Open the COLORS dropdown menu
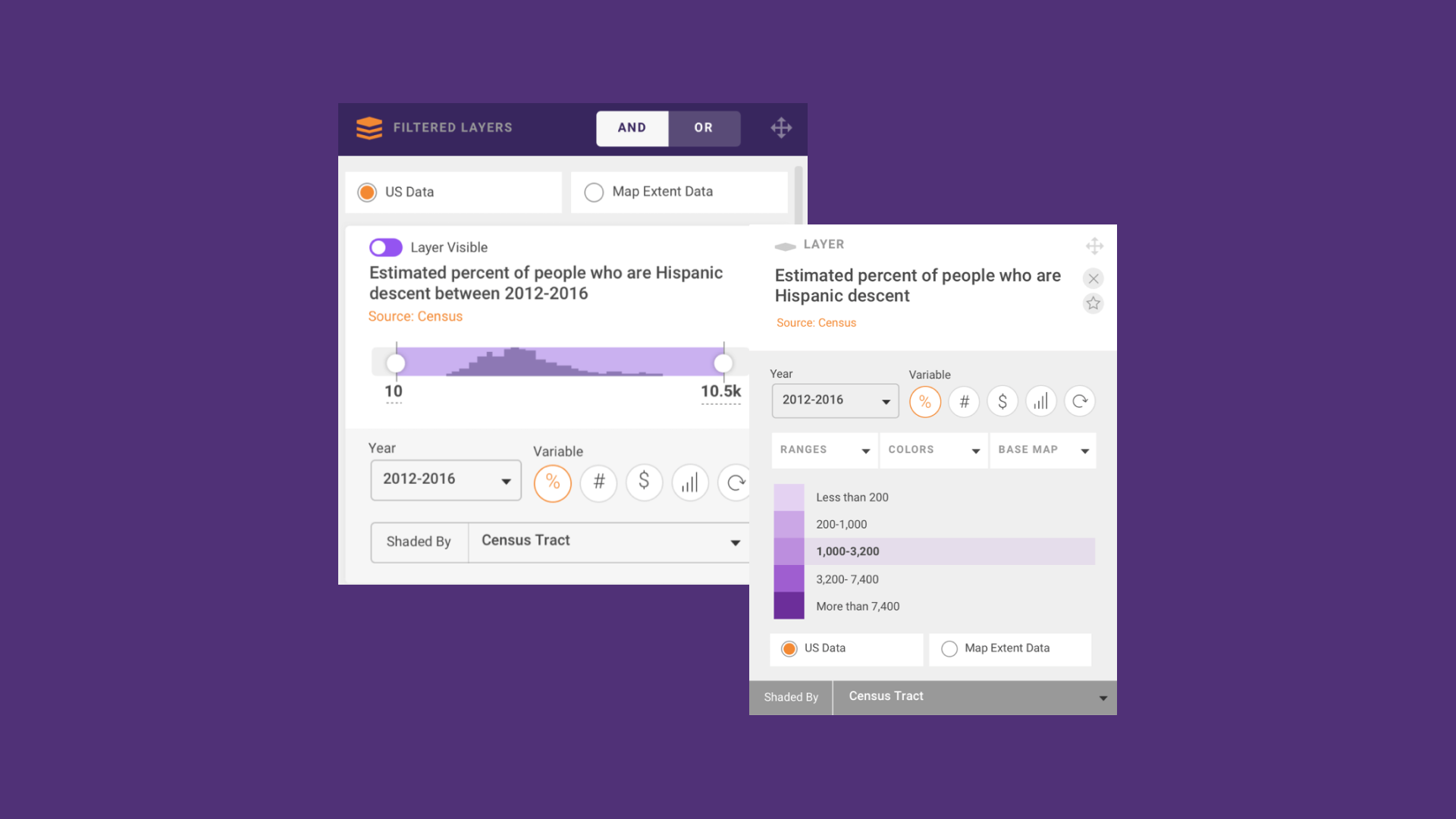This screenshot has width=1456, height=819. (930, 450)
